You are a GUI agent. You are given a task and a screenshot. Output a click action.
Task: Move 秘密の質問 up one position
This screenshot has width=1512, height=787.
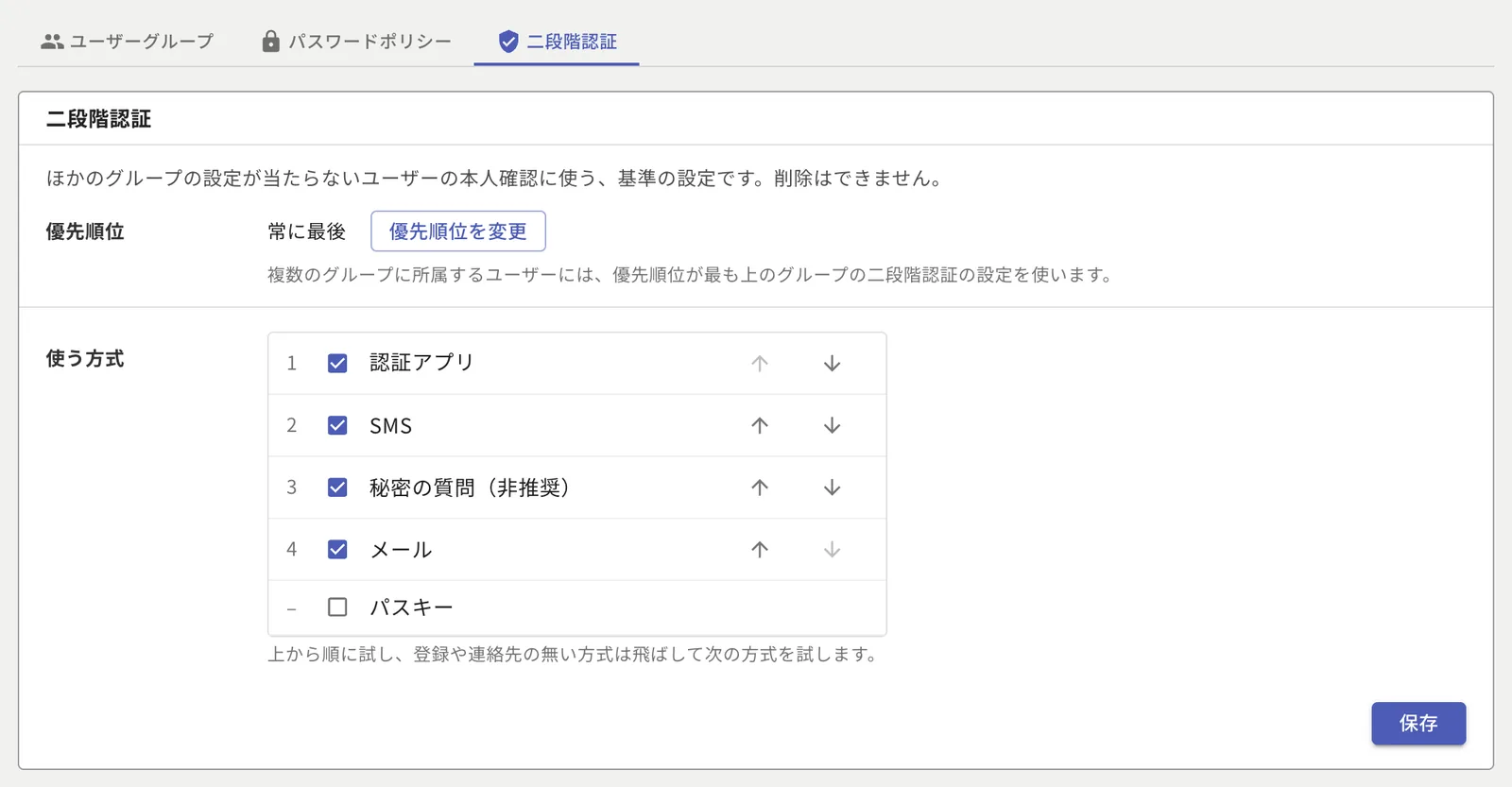tap(760, 488)
